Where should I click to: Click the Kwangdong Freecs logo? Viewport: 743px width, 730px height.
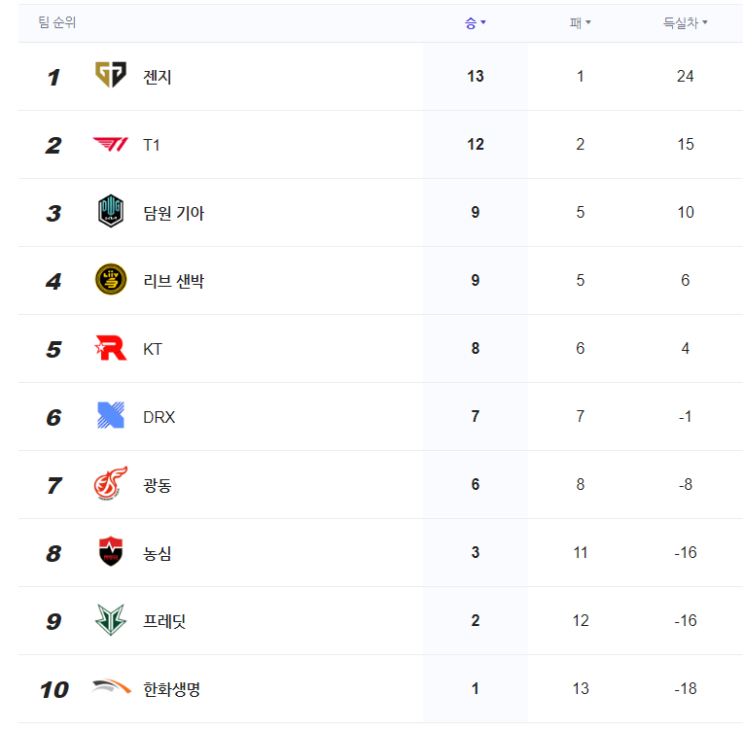(111, 484)
